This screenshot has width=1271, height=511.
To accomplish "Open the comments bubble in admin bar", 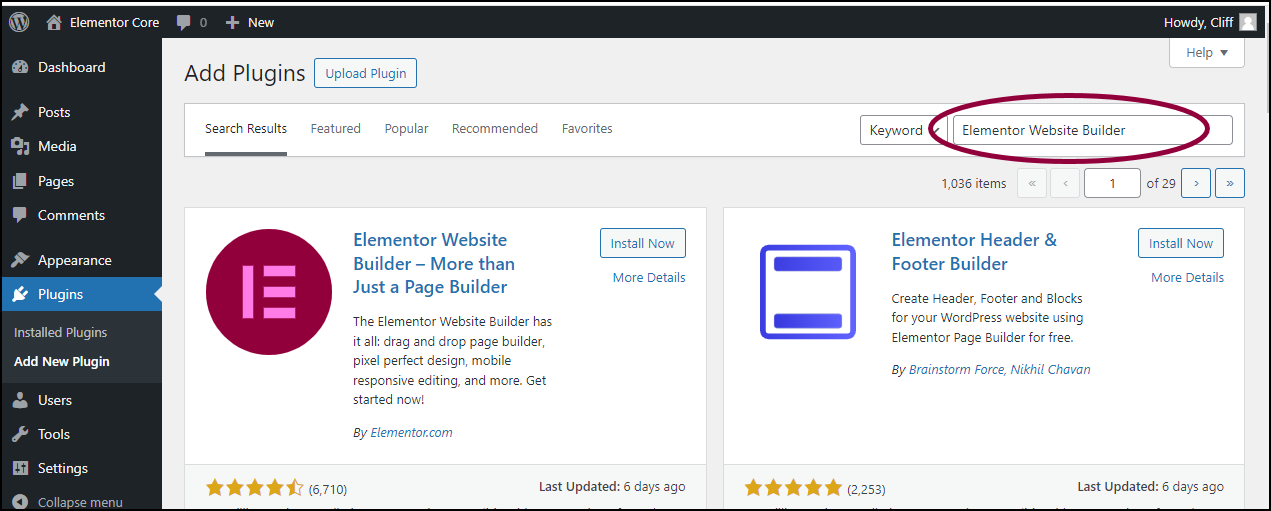I will click(x=191, y=22).
